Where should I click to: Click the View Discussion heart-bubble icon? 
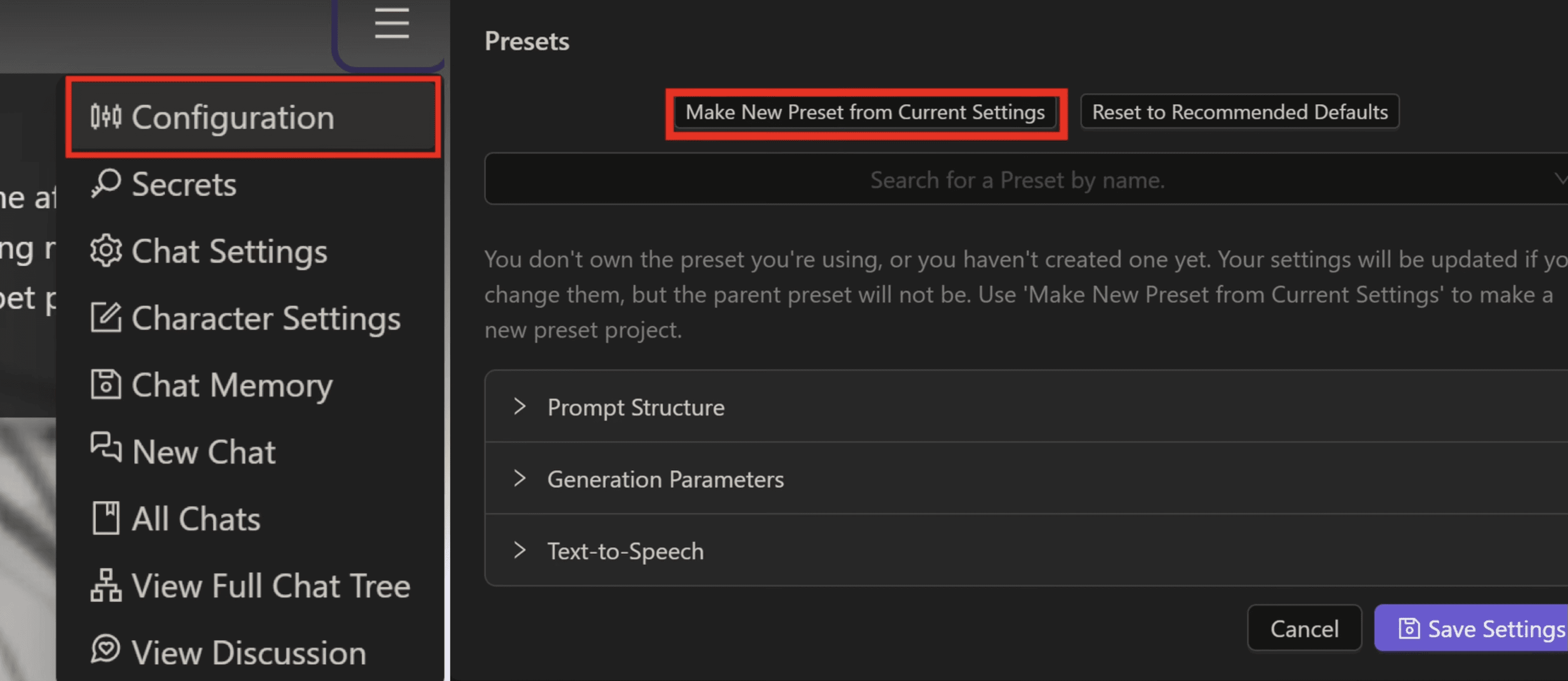click(x=106, y=650)
